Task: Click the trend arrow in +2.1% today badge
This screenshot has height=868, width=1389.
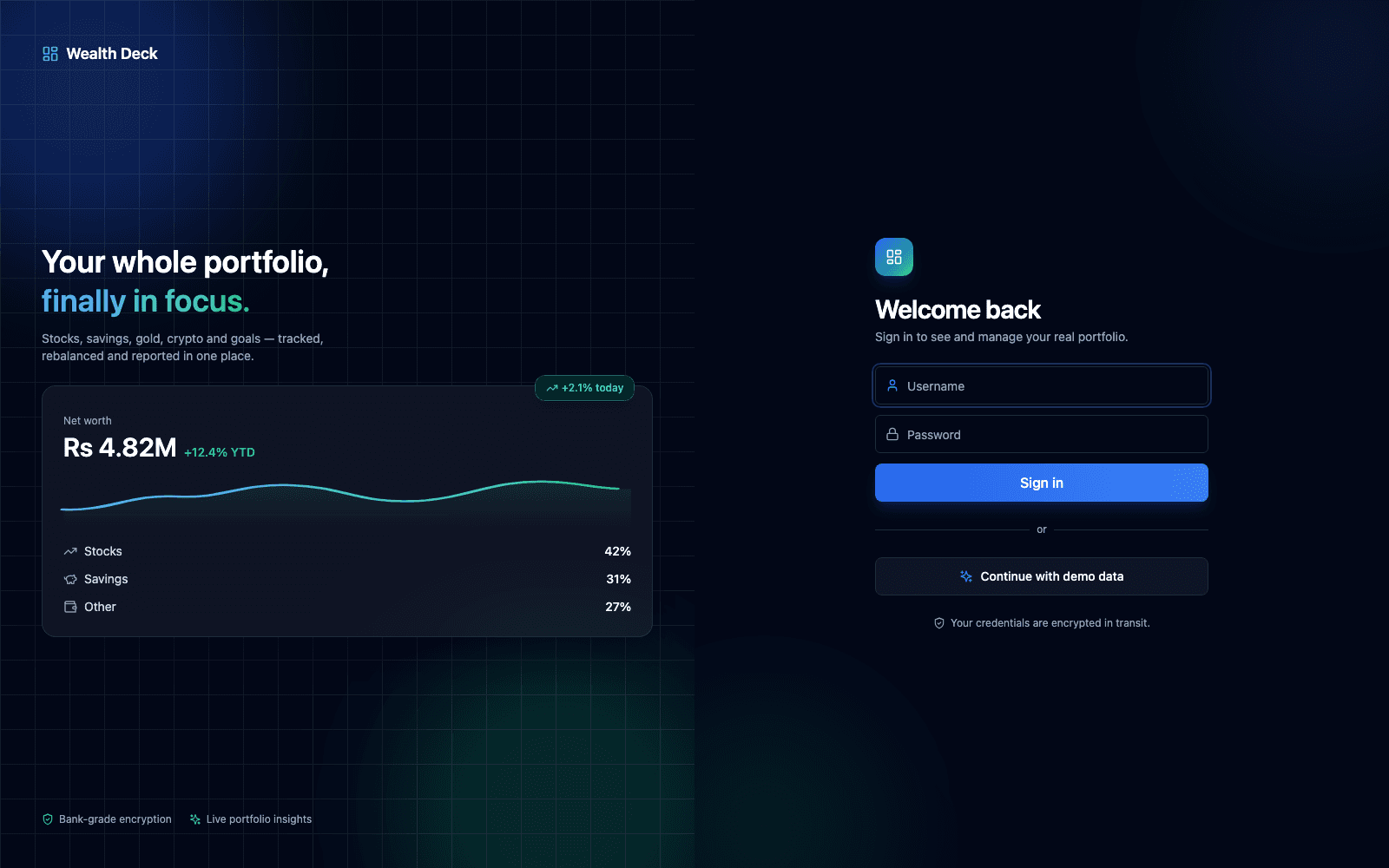Action: pyautogui.click(x=552, y=388)
